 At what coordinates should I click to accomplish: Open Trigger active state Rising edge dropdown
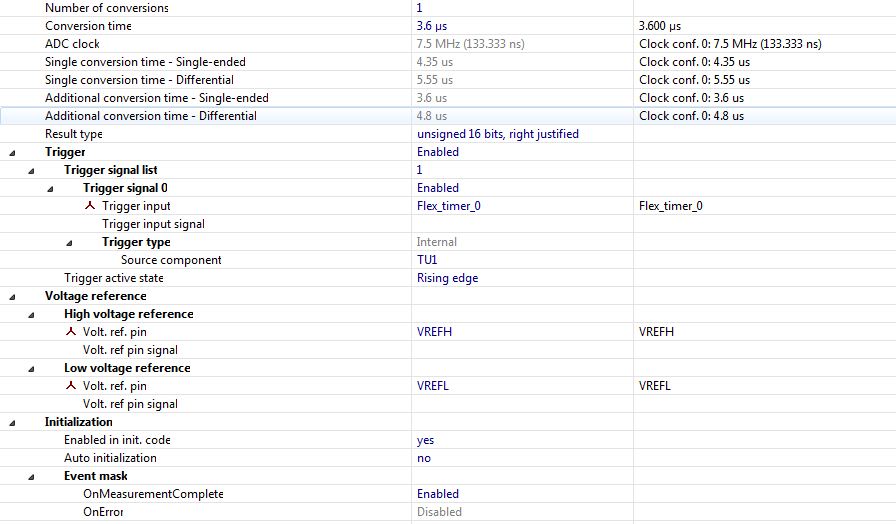pyautogui.click(x=447, y=278)
